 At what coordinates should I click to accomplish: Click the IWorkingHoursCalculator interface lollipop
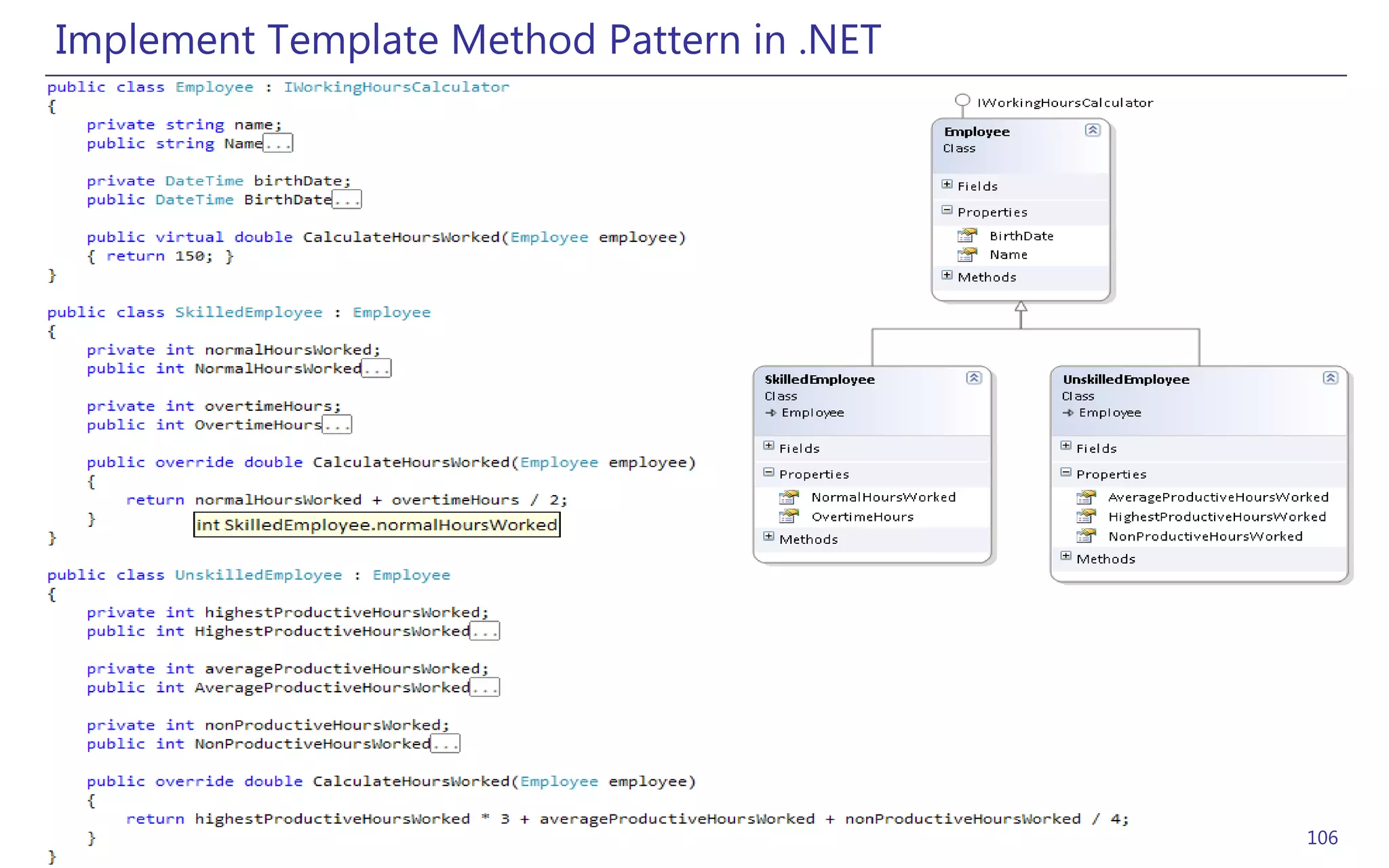(962, 101)
